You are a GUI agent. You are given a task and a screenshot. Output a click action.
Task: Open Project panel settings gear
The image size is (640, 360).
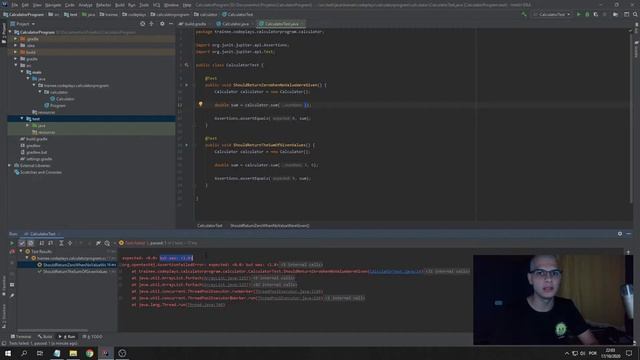(x=162, y=24)
